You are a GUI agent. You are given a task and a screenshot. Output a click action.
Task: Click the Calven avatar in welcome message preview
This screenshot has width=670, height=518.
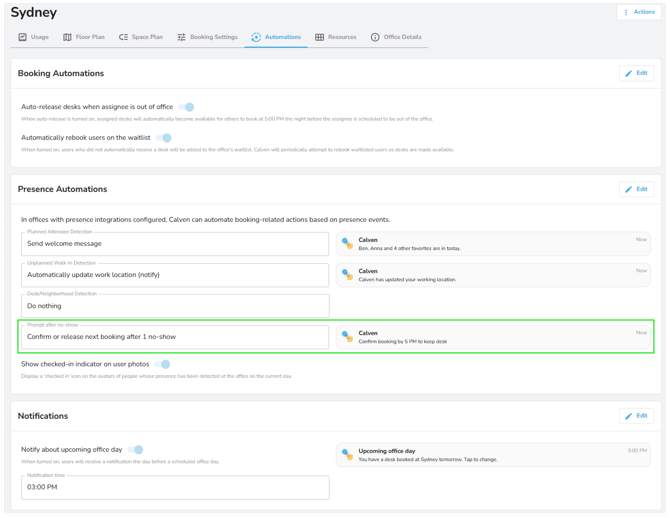(x=347, y=243)
